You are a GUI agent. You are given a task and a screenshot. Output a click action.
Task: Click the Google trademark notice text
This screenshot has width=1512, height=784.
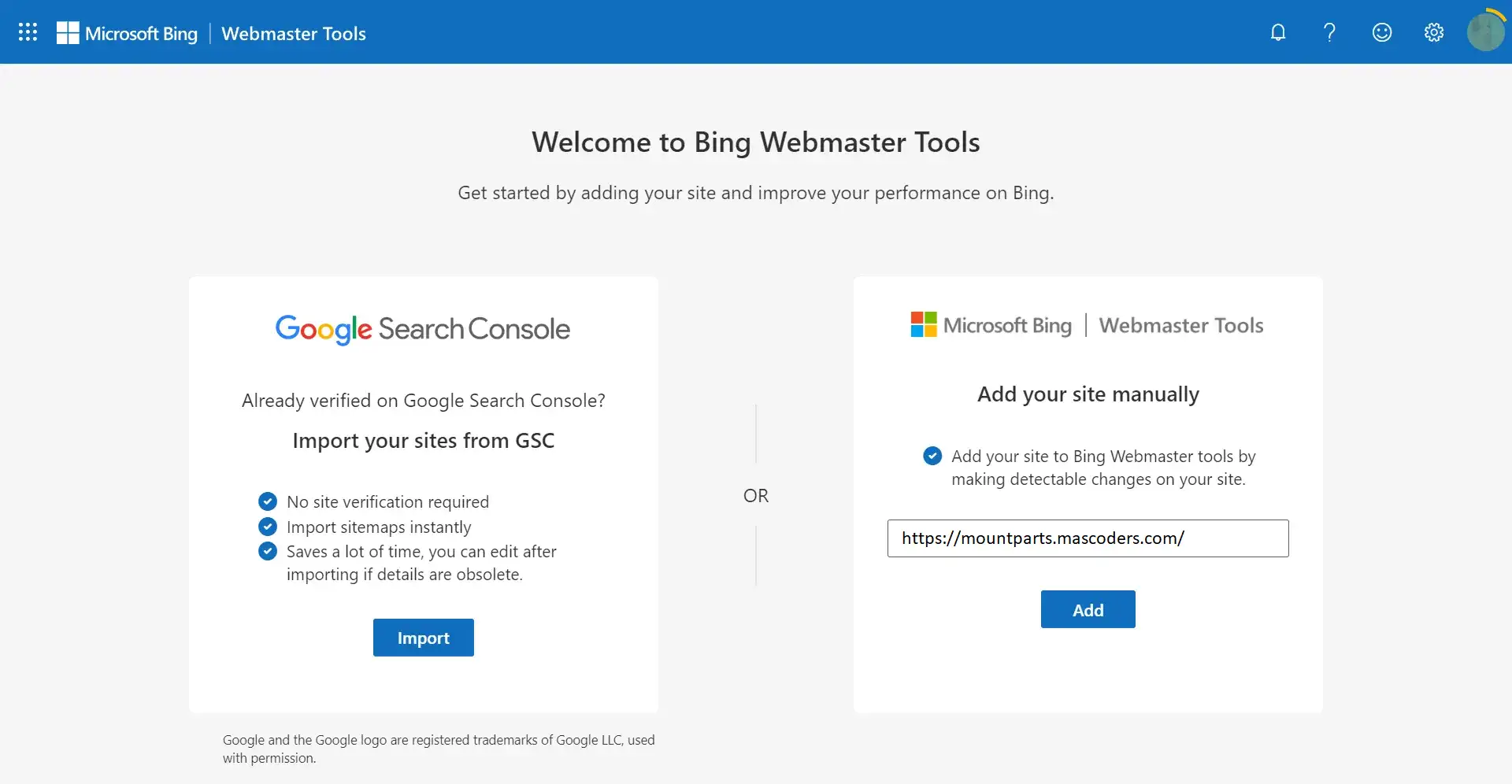(439, 749)
